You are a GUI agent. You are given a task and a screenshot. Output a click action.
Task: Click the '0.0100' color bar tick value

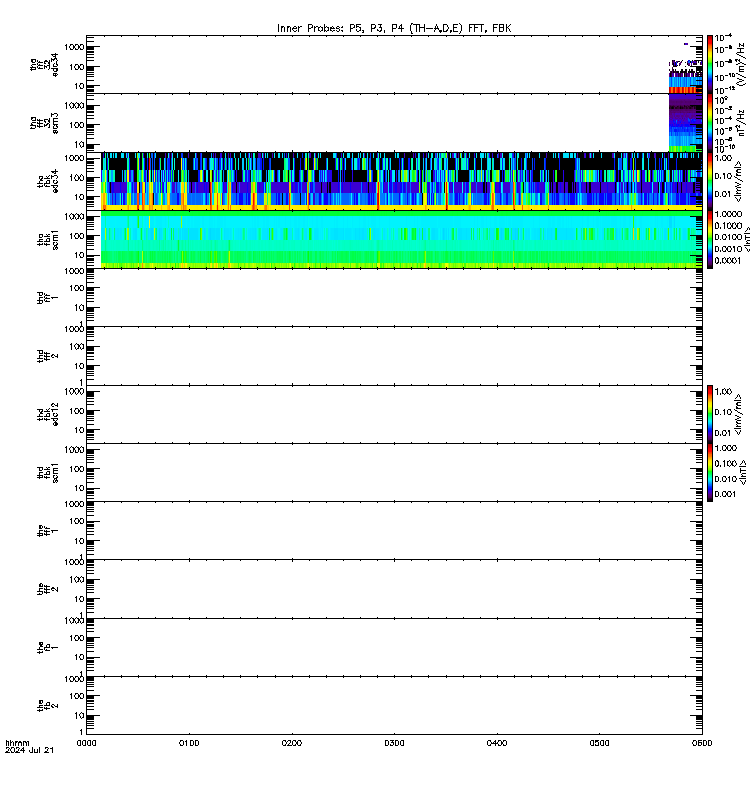pyautogui.click(x=728, y=237)
